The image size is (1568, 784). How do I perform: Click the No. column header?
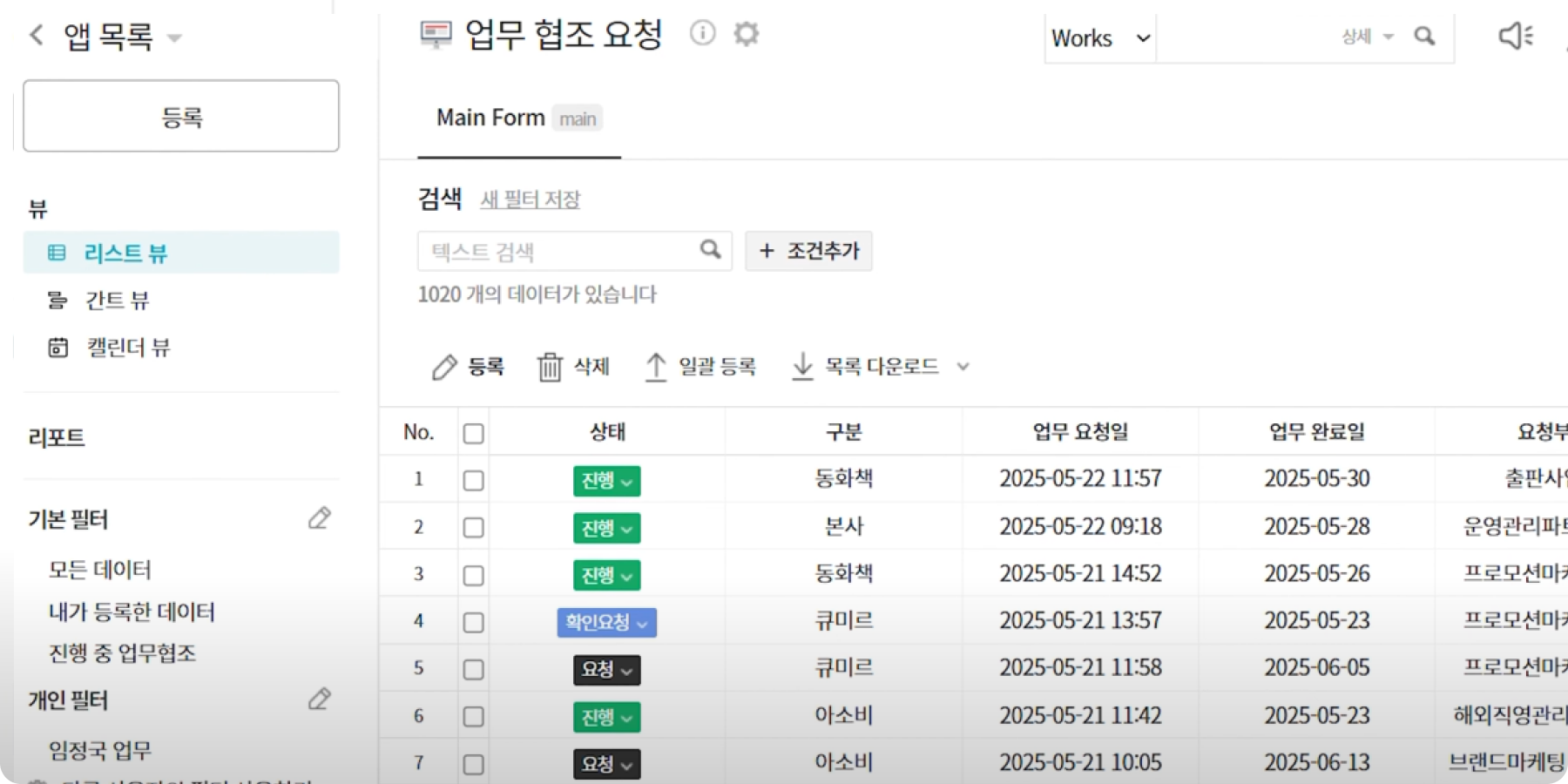point(418,432)
